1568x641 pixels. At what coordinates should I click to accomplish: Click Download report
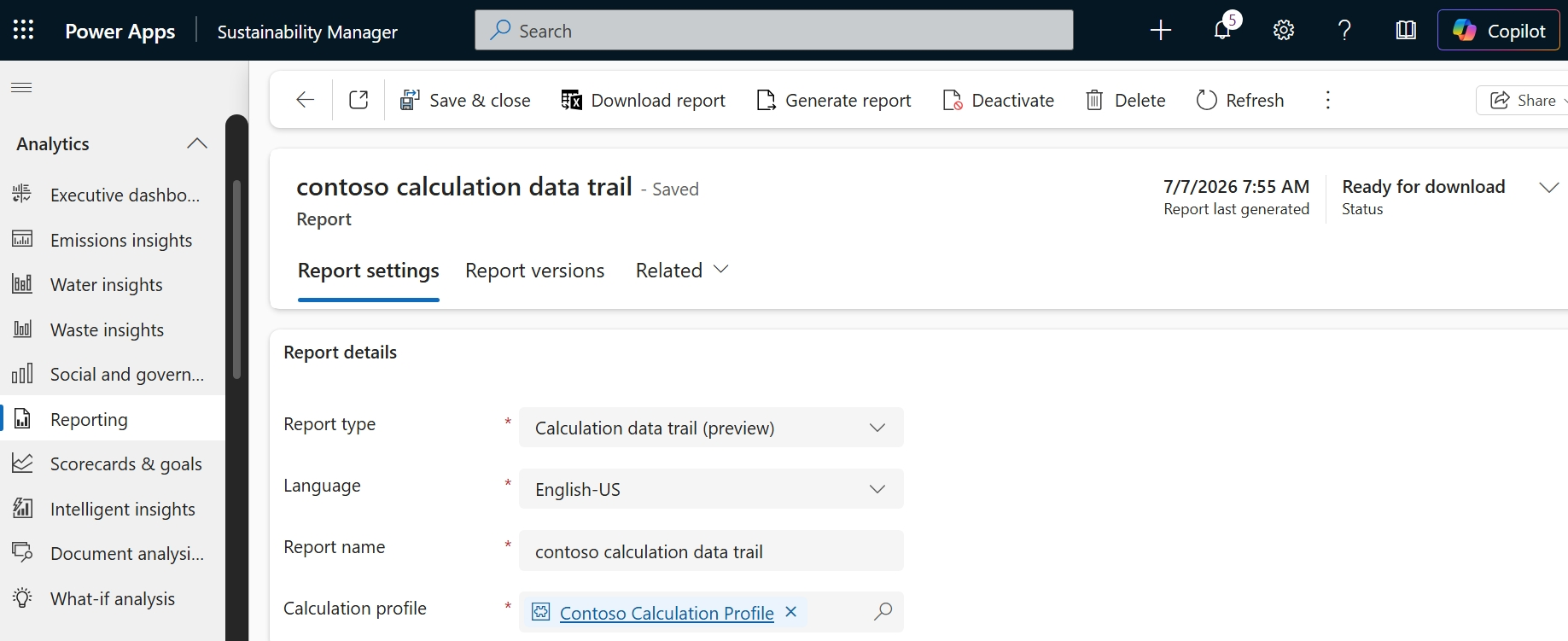(643, 100)
